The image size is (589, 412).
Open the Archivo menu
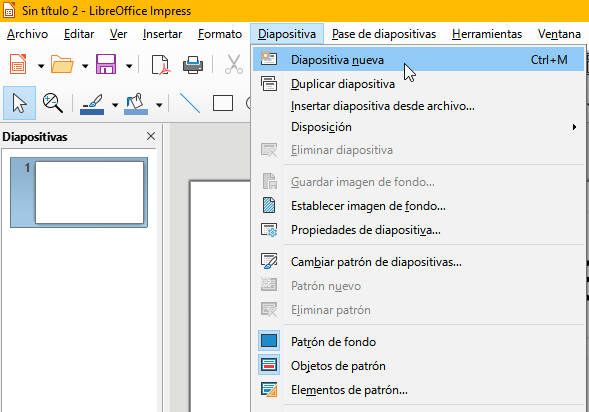pos(27,34)
